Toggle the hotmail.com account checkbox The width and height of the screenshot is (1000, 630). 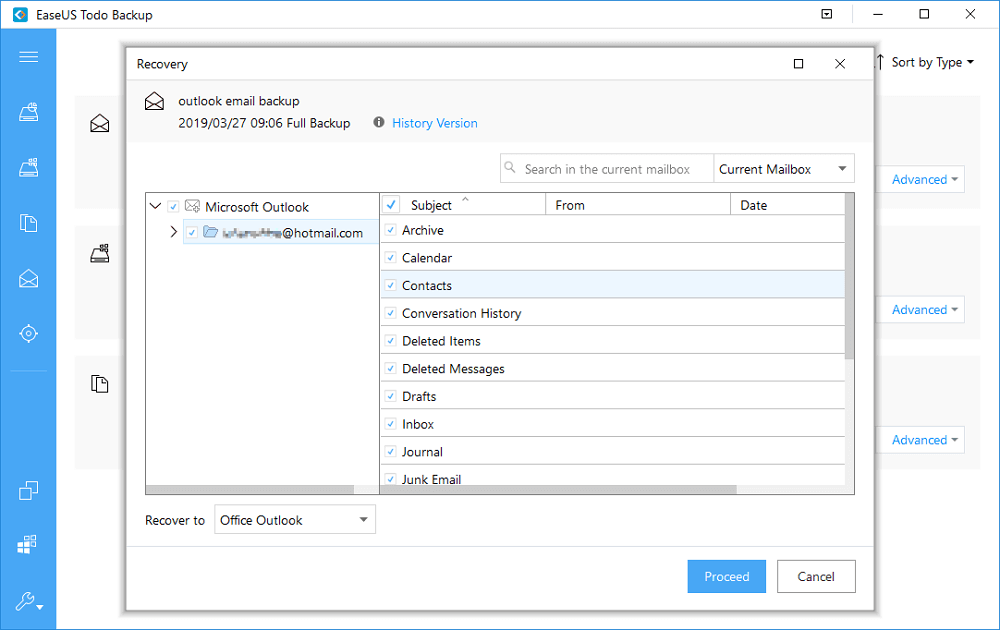191,233
